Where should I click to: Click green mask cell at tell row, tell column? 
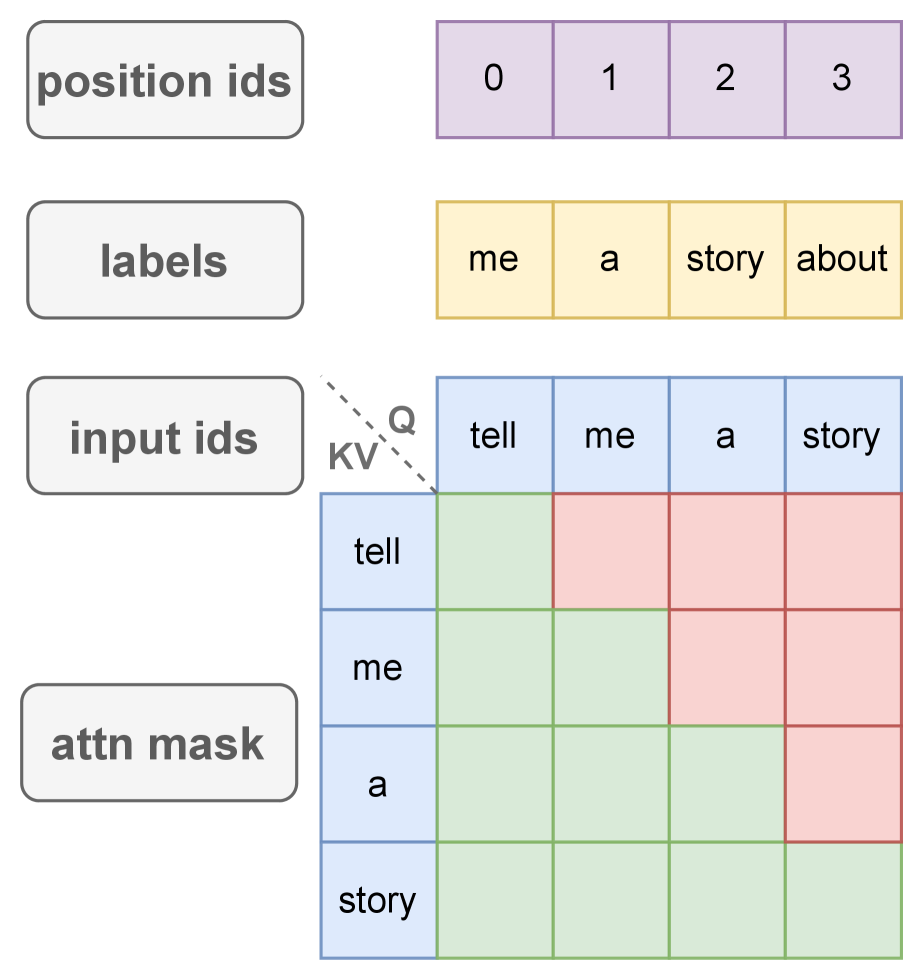click(494, 551)
